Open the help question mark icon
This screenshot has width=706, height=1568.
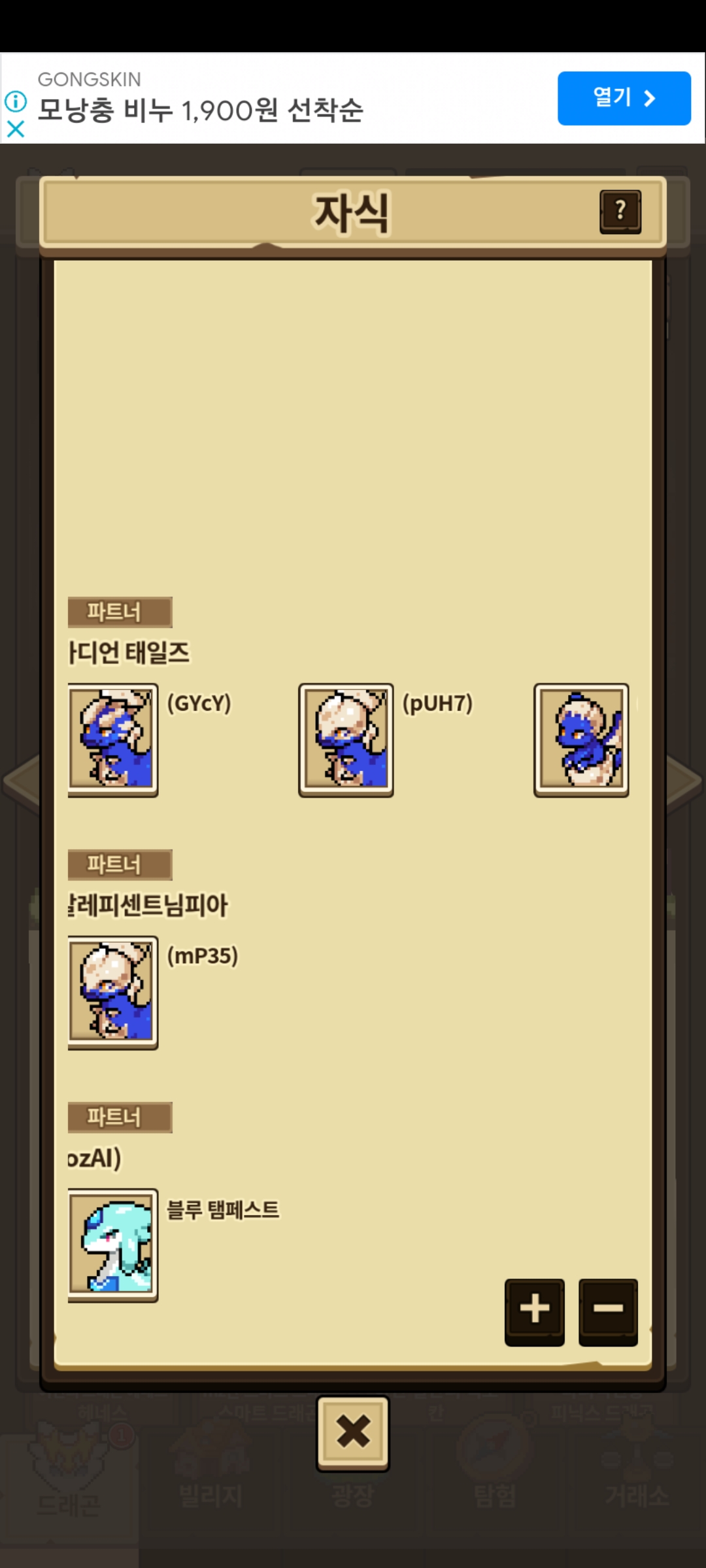pos(620,212)
